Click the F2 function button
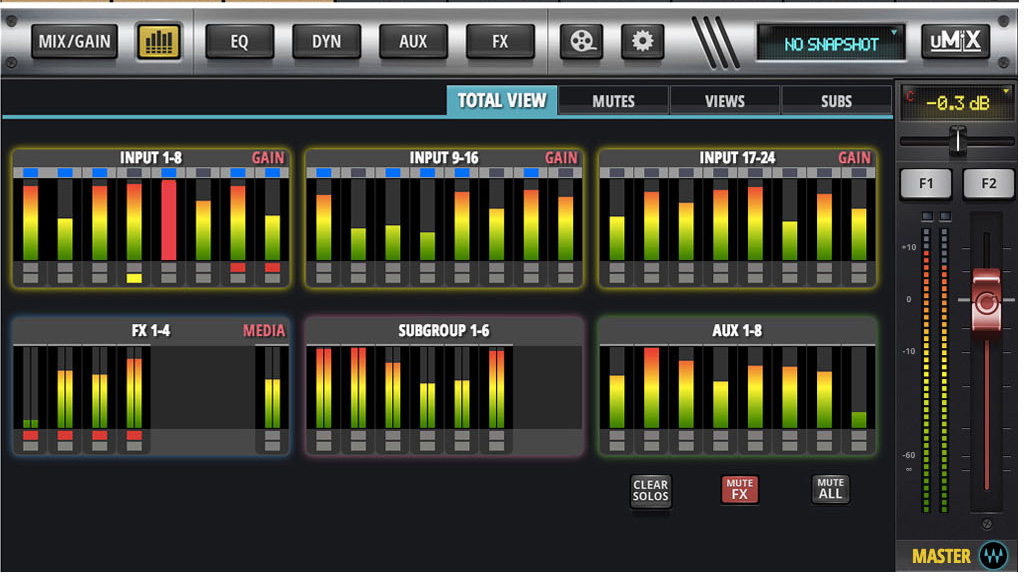This screenshot has height=576, width=1025. click(x=988, y=184)
